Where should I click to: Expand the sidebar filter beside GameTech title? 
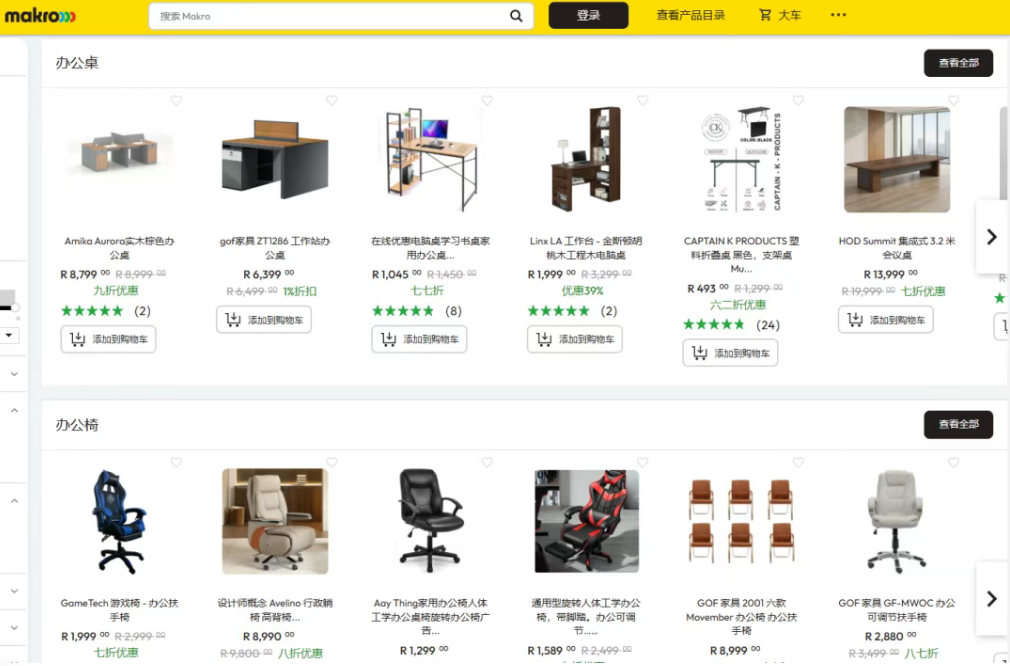[14, 591]
